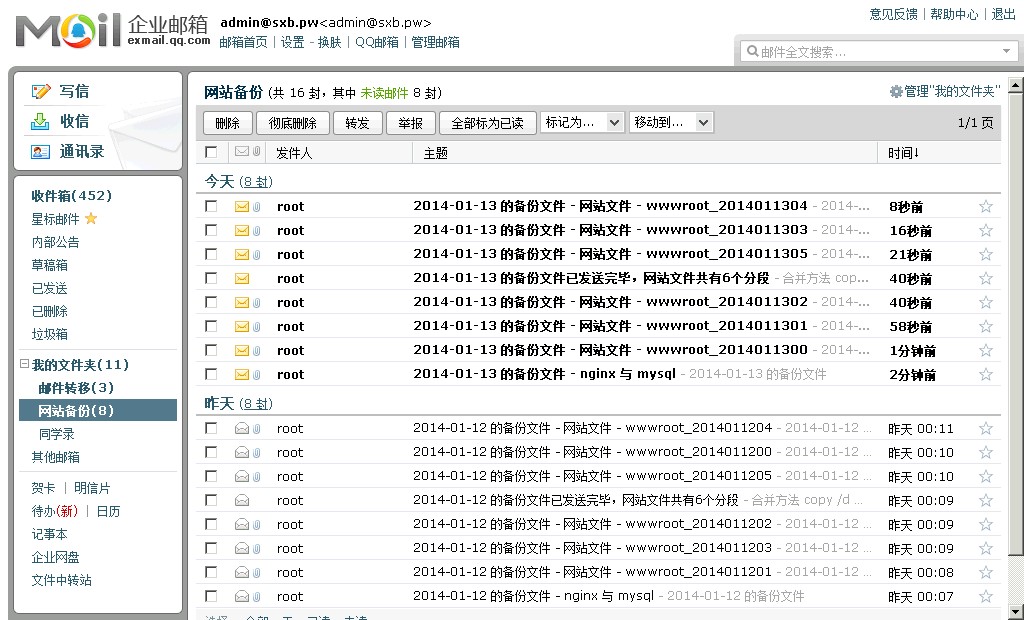
Task: Open the 标记为... dropdown
Action: click(x=582, y=122)
